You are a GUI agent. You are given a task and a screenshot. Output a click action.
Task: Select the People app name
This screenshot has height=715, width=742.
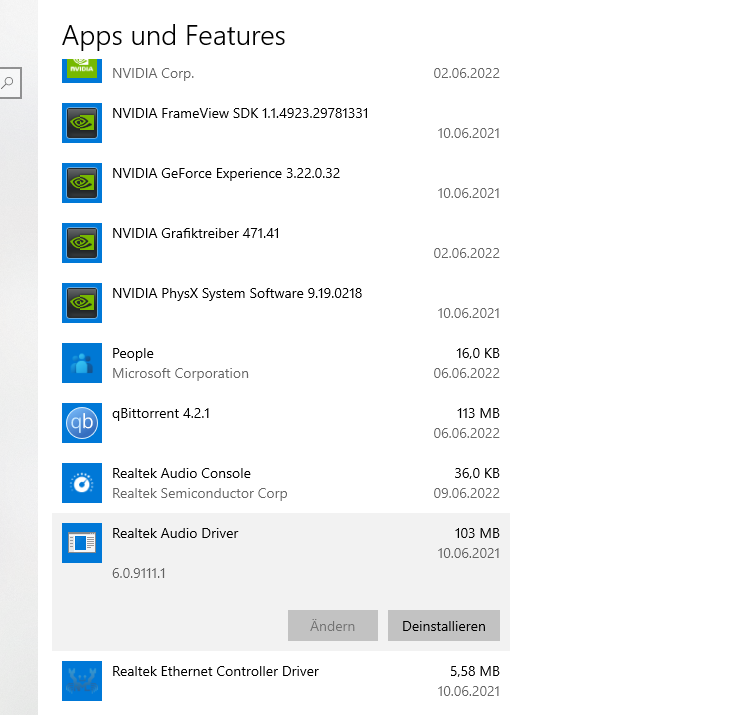click(x=133, y=353)
